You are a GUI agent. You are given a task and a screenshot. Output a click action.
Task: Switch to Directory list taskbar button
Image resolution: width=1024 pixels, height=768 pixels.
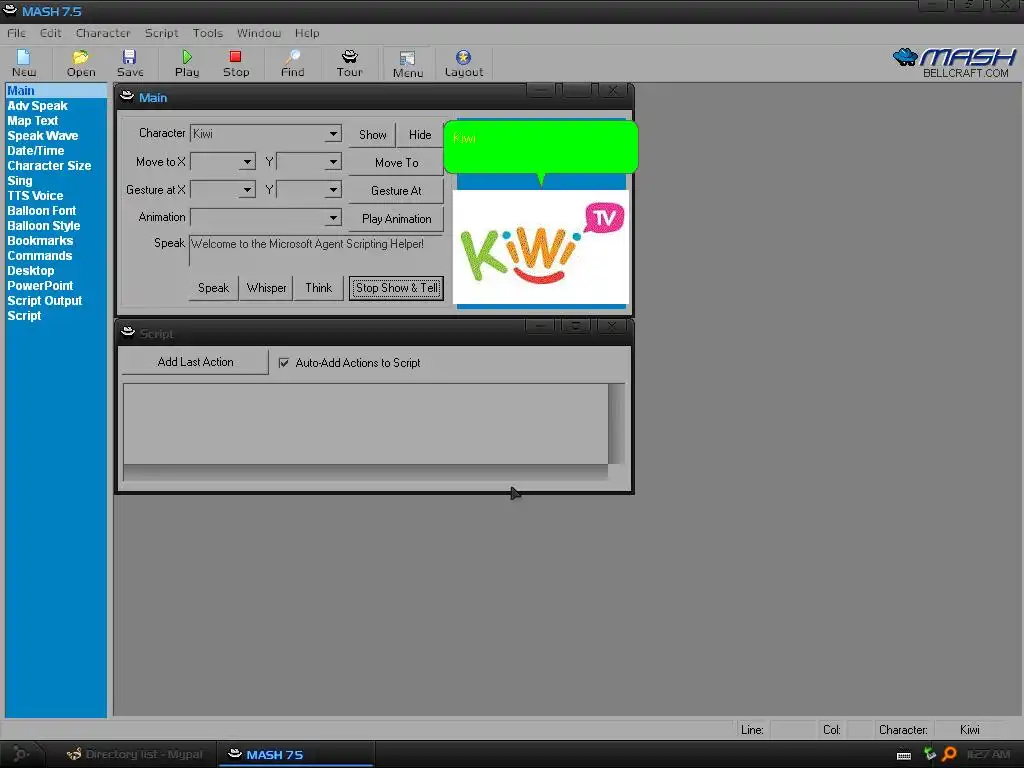click(x=135, y=754)
